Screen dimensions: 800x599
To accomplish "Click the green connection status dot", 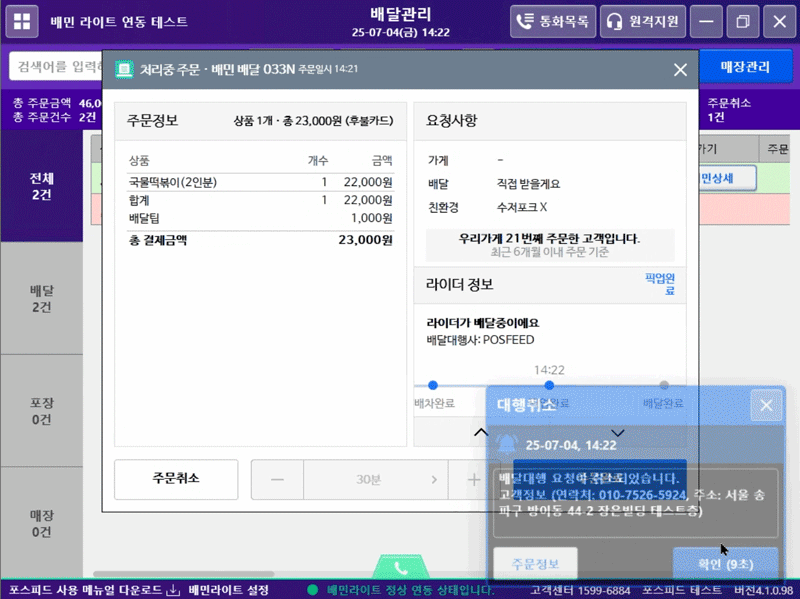I will point(313,590).
